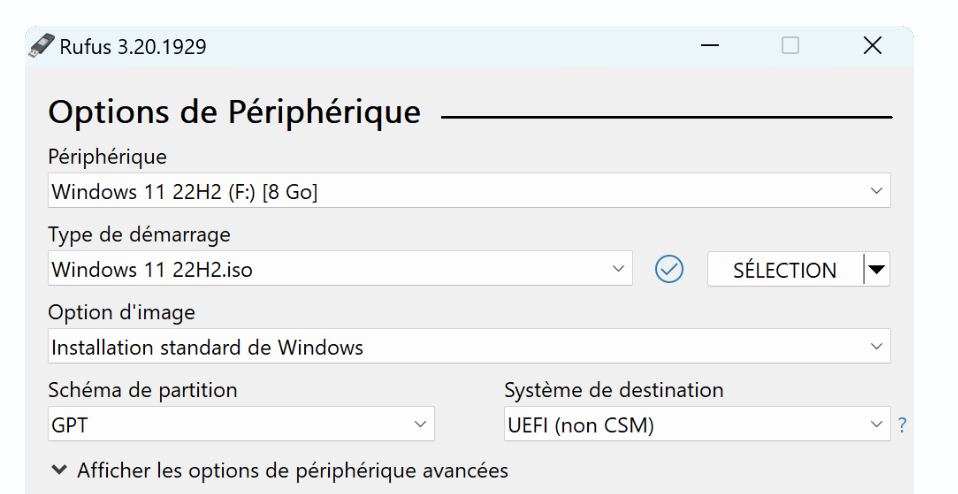Expand Afficher les options de périphérique avancées
This screenshot has width=958, height=494.
[x=293, y=471]
